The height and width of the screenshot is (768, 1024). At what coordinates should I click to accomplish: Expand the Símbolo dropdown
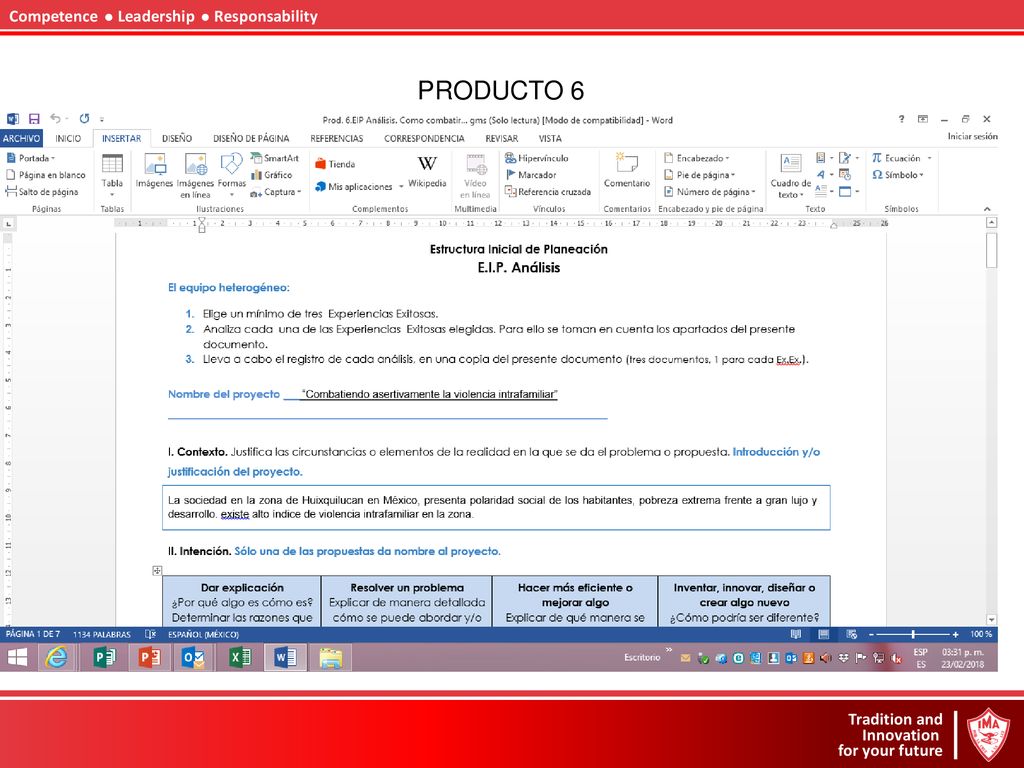pyautogui.click(x=921, y=175)
